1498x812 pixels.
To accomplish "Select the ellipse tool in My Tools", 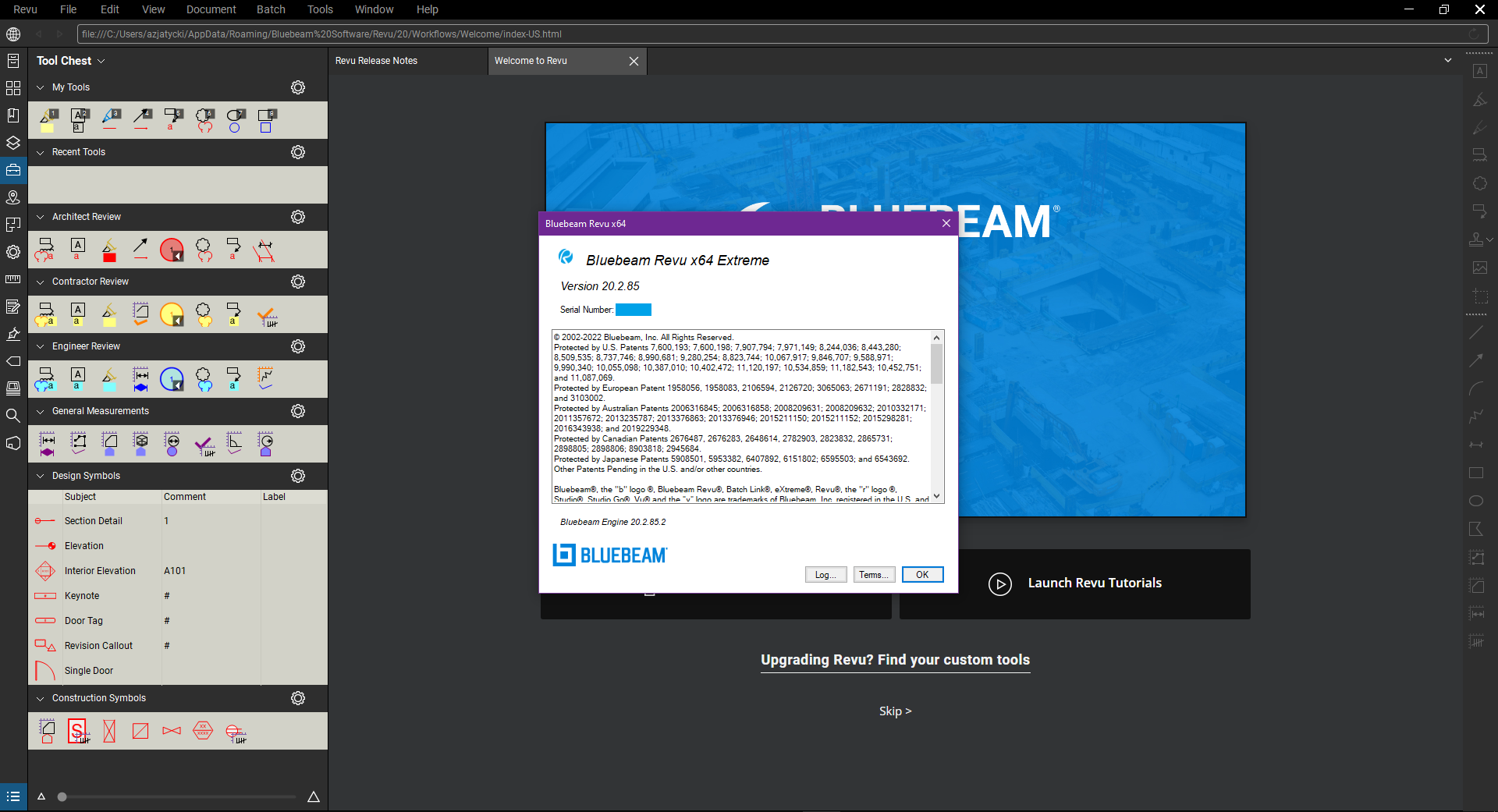I will tap(235, 120).
